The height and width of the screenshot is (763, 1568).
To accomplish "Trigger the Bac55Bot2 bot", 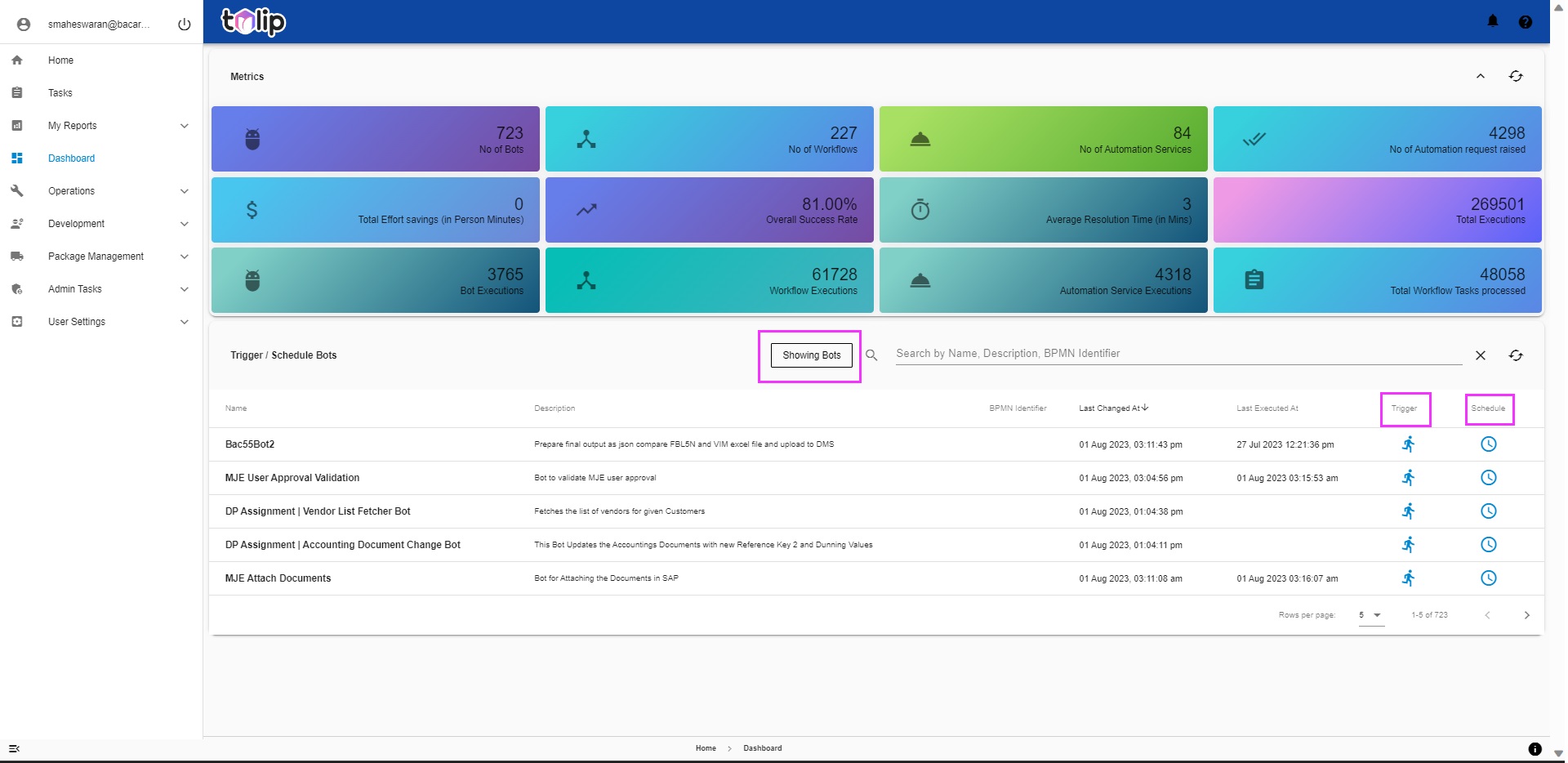I will (1409, 444).
